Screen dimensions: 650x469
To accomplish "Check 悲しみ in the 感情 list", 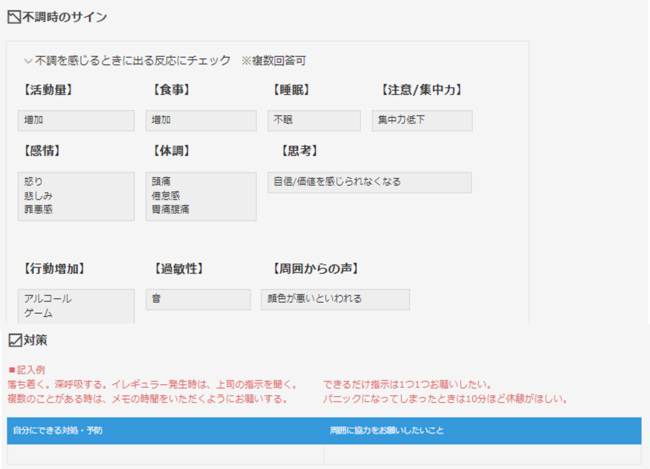I will (x=37, y=196).
